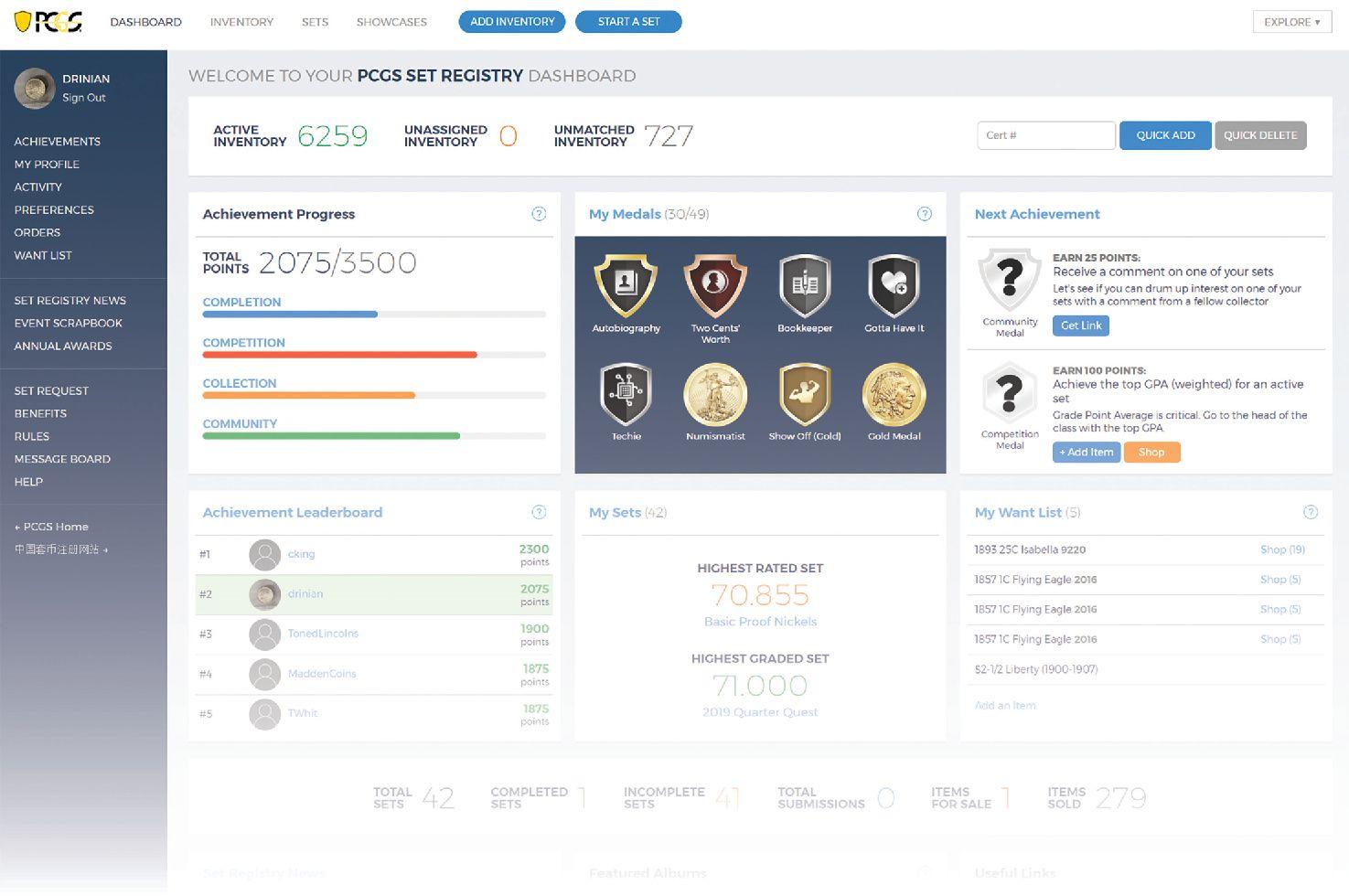1349x896 pixels.
Task: Open MaddenCoins' avatar in leaderboard
Action: click(x=265, y=674)
